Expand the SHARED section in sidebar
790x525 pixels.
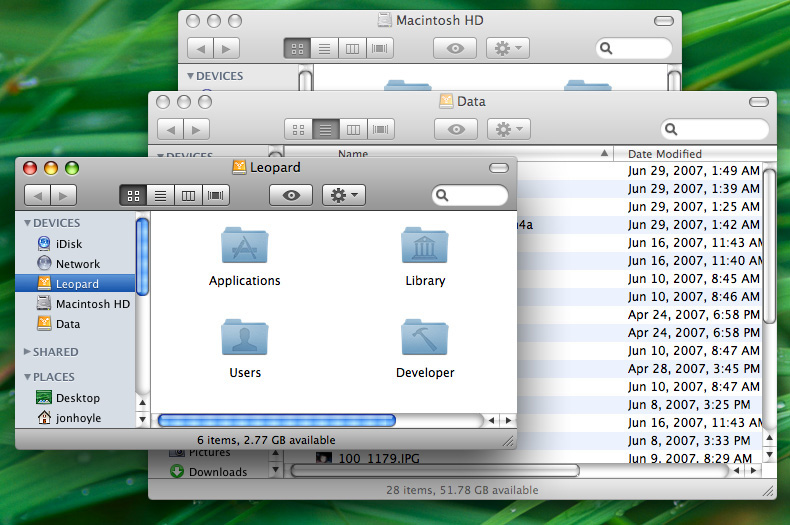[x=27, y=352]
